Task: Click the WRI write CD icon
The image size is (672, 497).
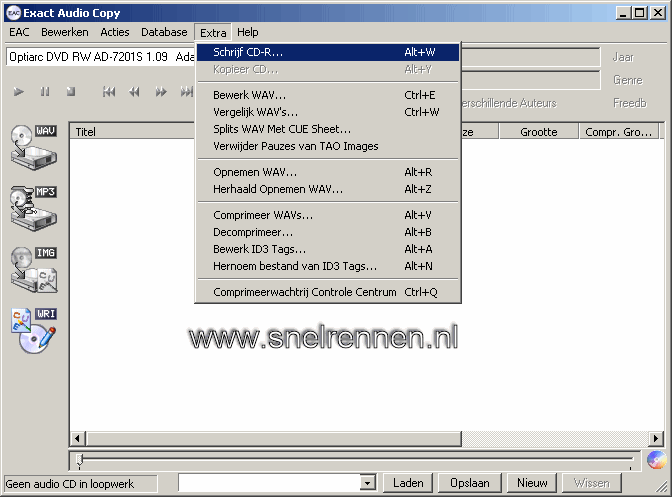Action: (34, 331)
